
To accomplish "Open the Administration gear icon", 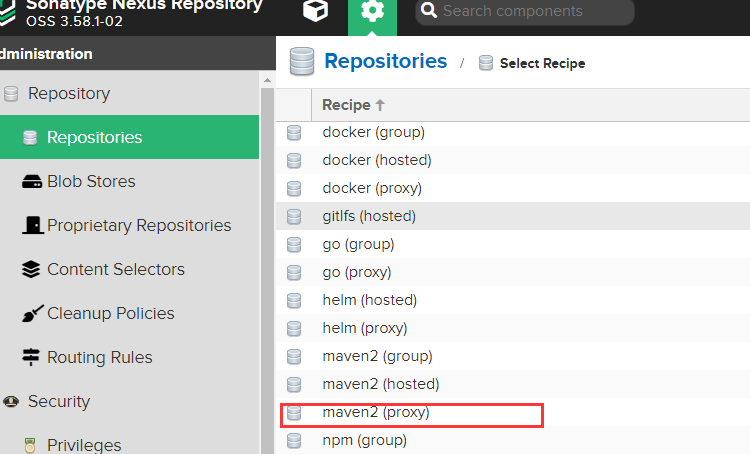I will click(x=372, y=12).
